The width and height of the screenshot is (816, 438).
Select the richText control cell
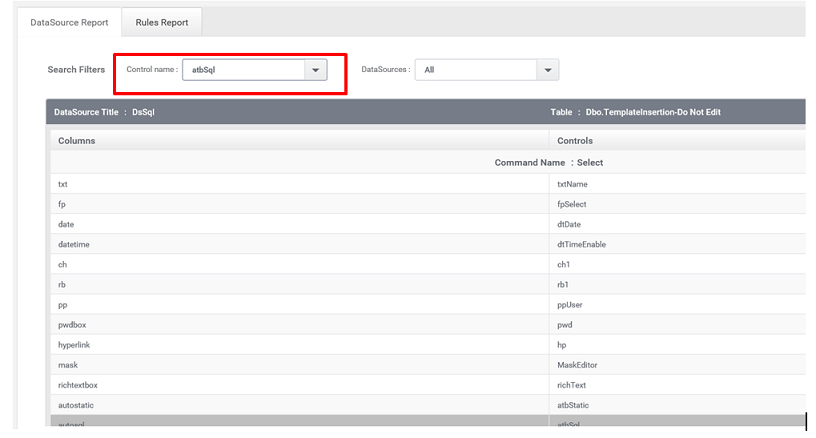(x=678, y=385)
